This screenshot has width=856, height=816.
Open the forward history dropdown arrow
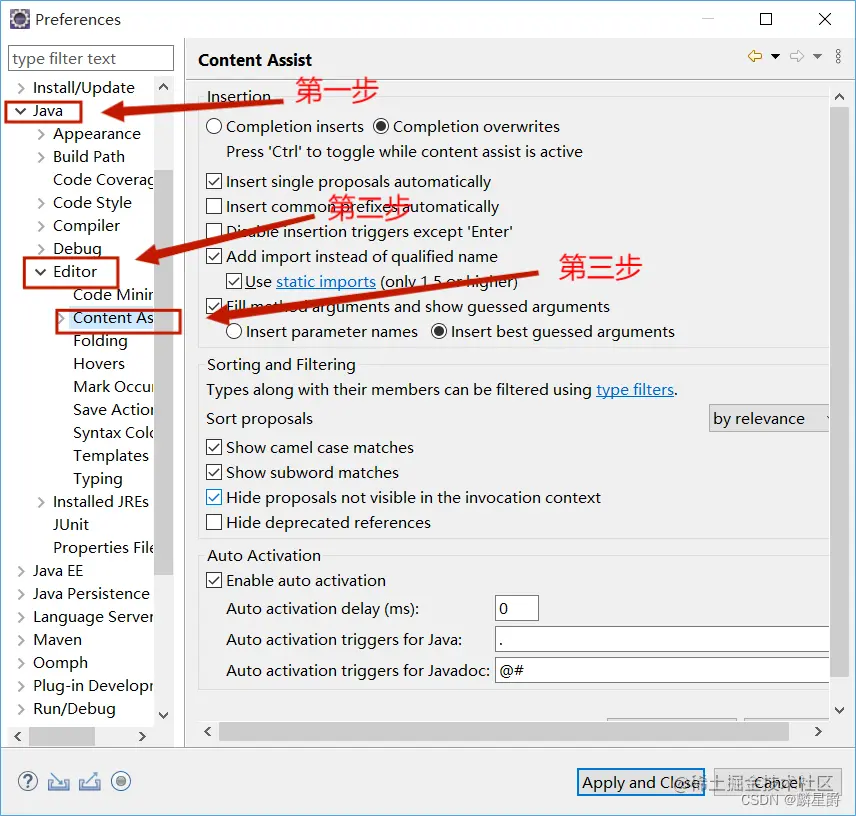817,56
